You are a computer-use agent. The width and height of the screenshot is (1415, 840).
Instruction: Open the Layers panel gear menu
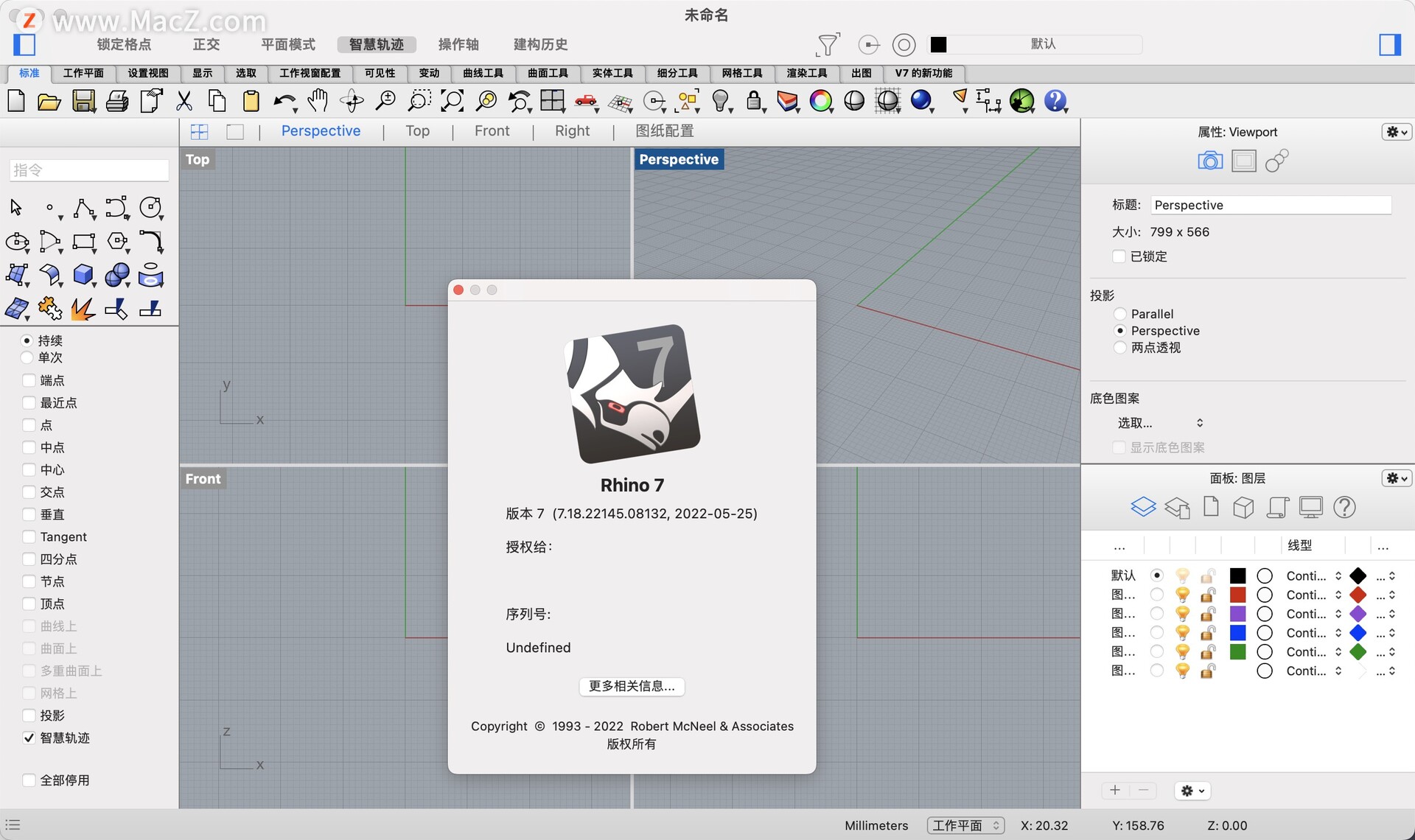click(1397, 478)
